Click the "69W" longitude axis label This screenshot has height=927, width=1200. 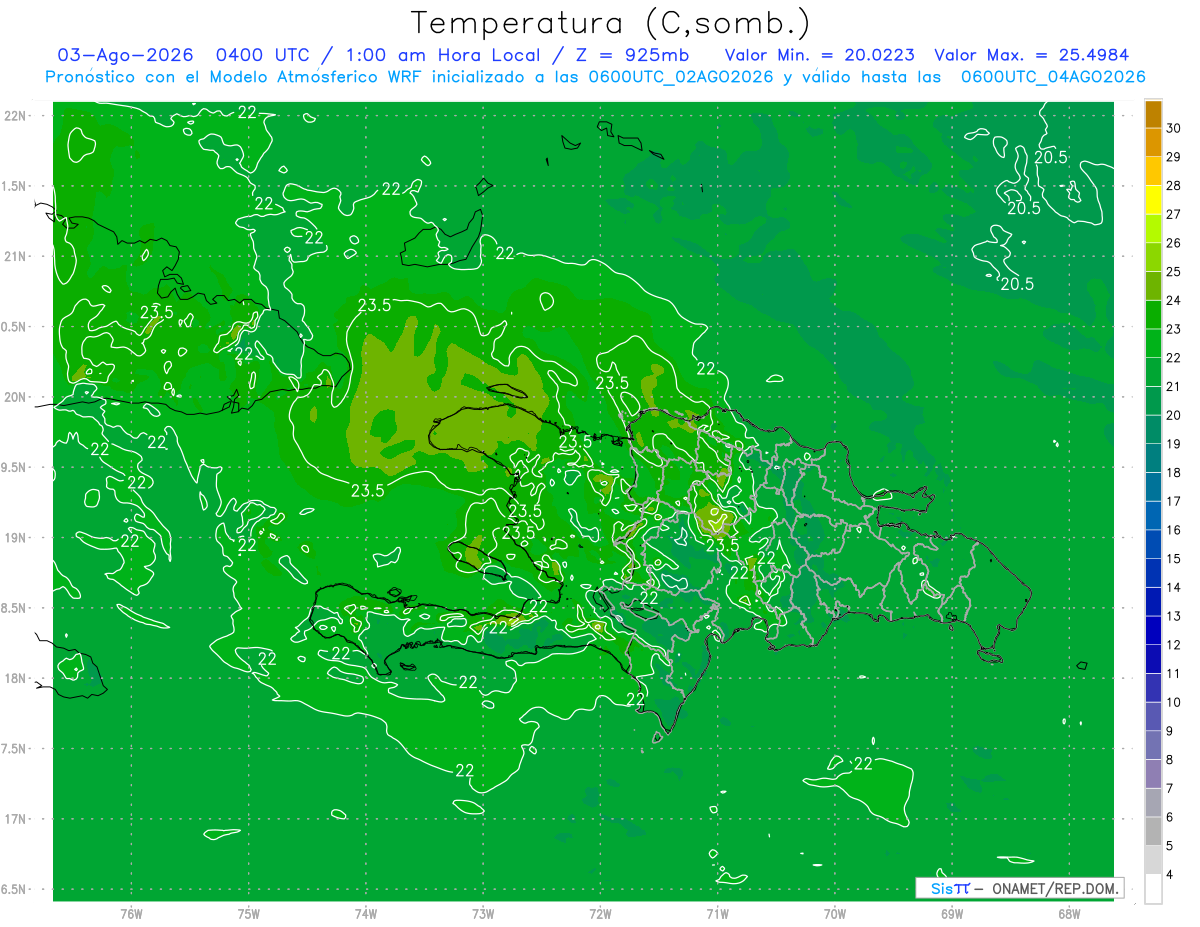click(x=951, y=914)
